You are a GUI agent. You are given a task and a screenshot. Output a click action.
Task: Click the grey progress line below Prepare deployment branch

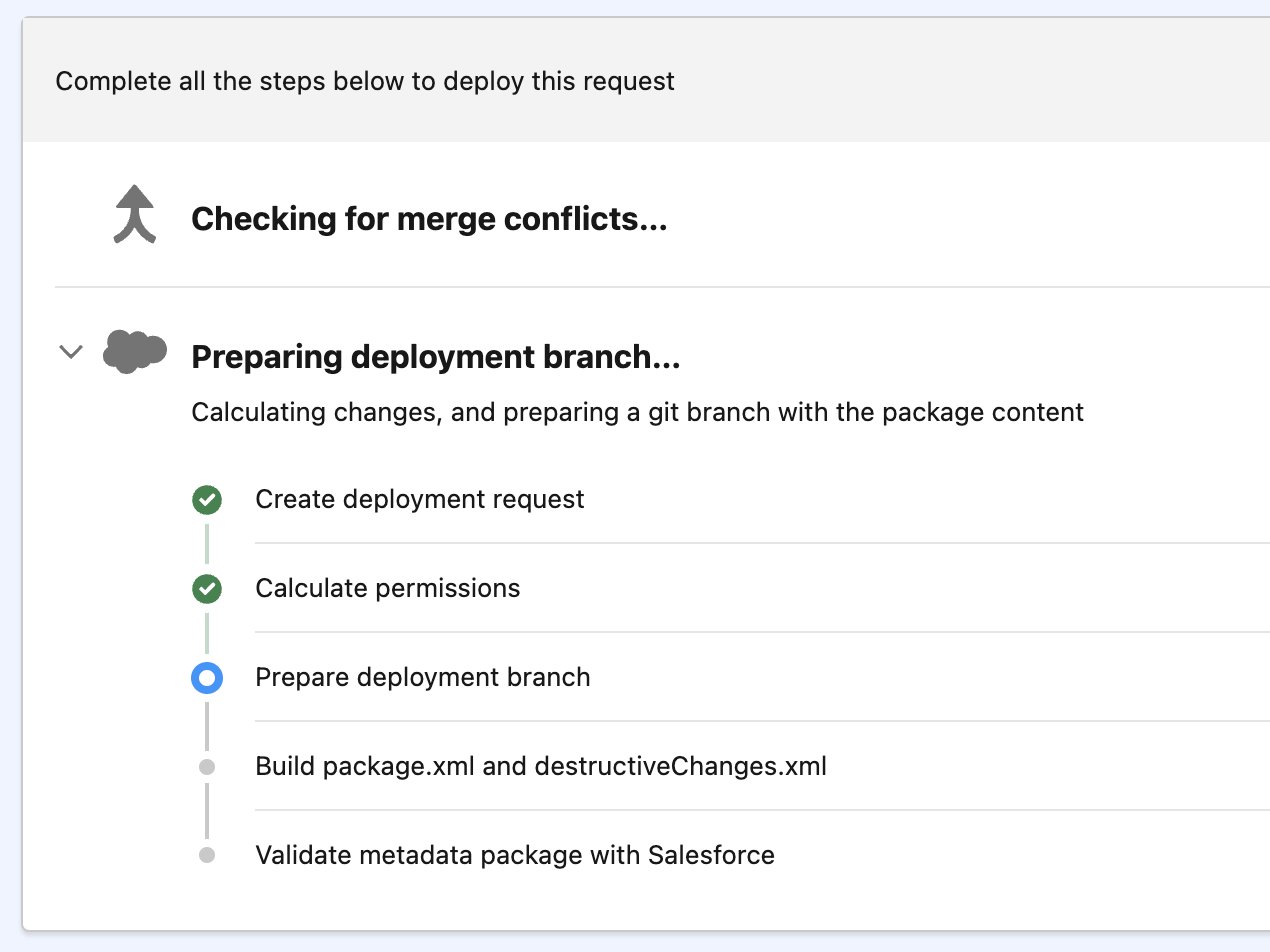pos(207,725)
